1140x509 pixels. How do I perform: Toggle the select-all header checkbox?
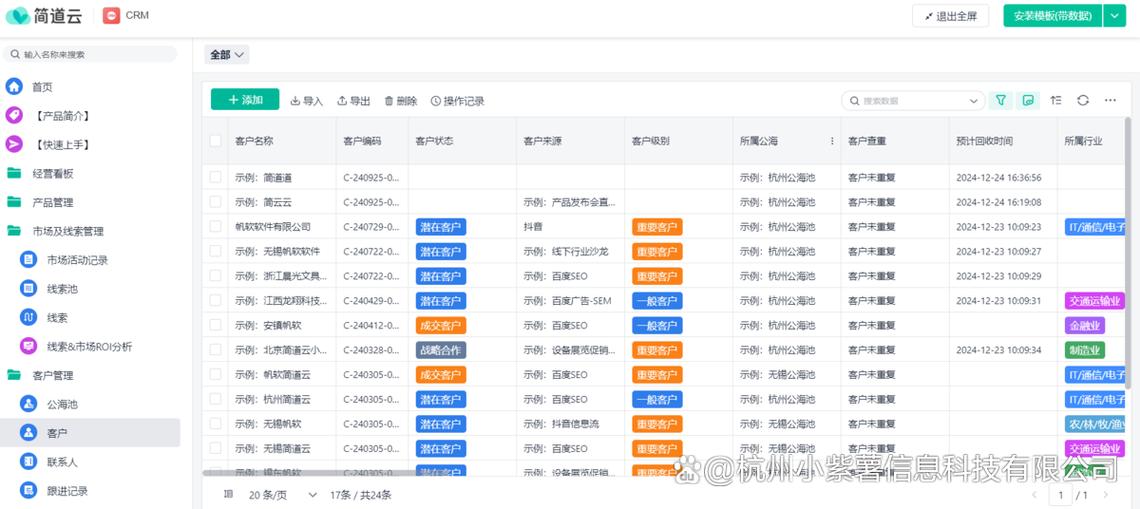pyautogui.click(x=215, y=140)
